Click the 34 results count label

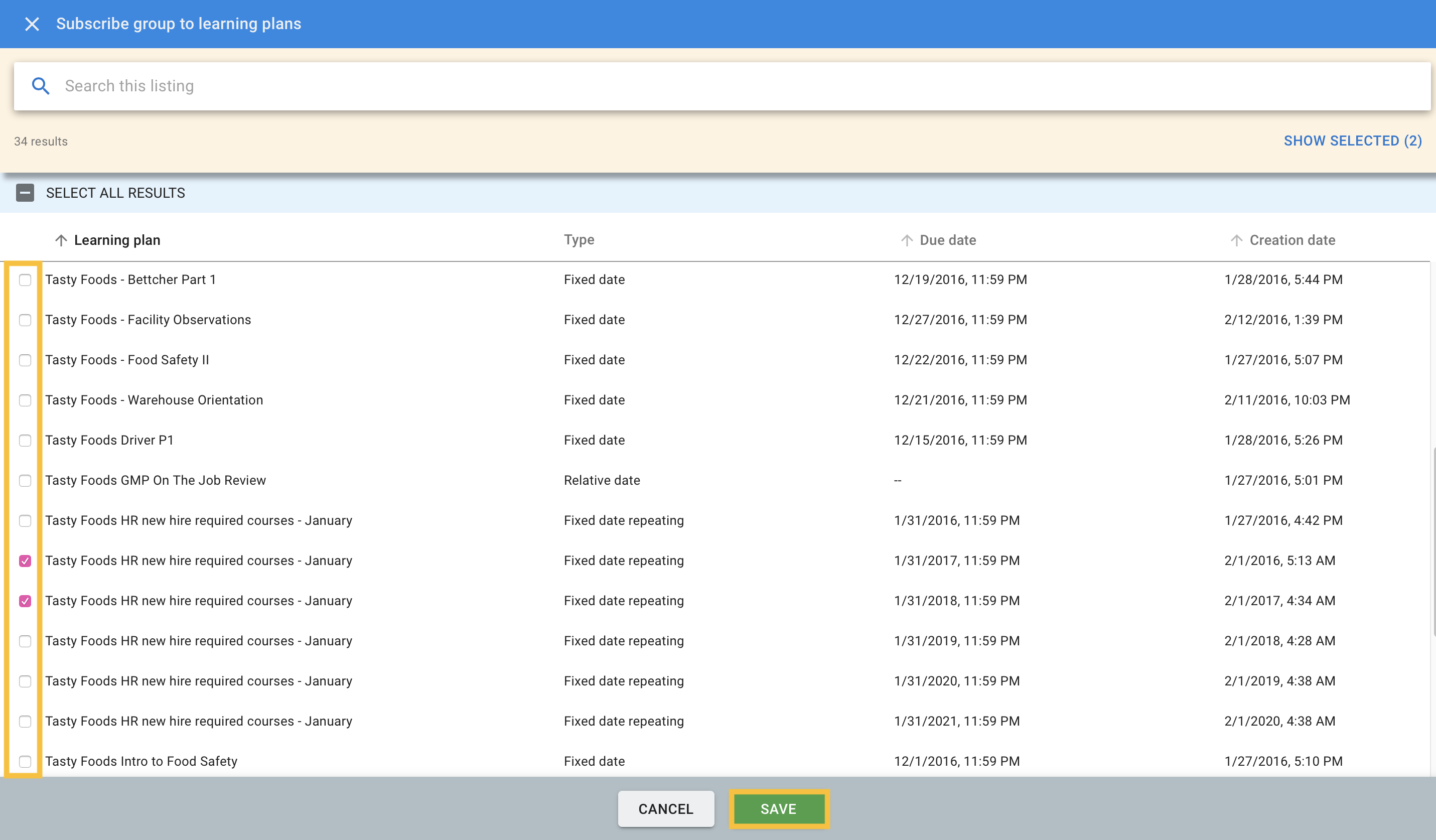coord(41,142)
